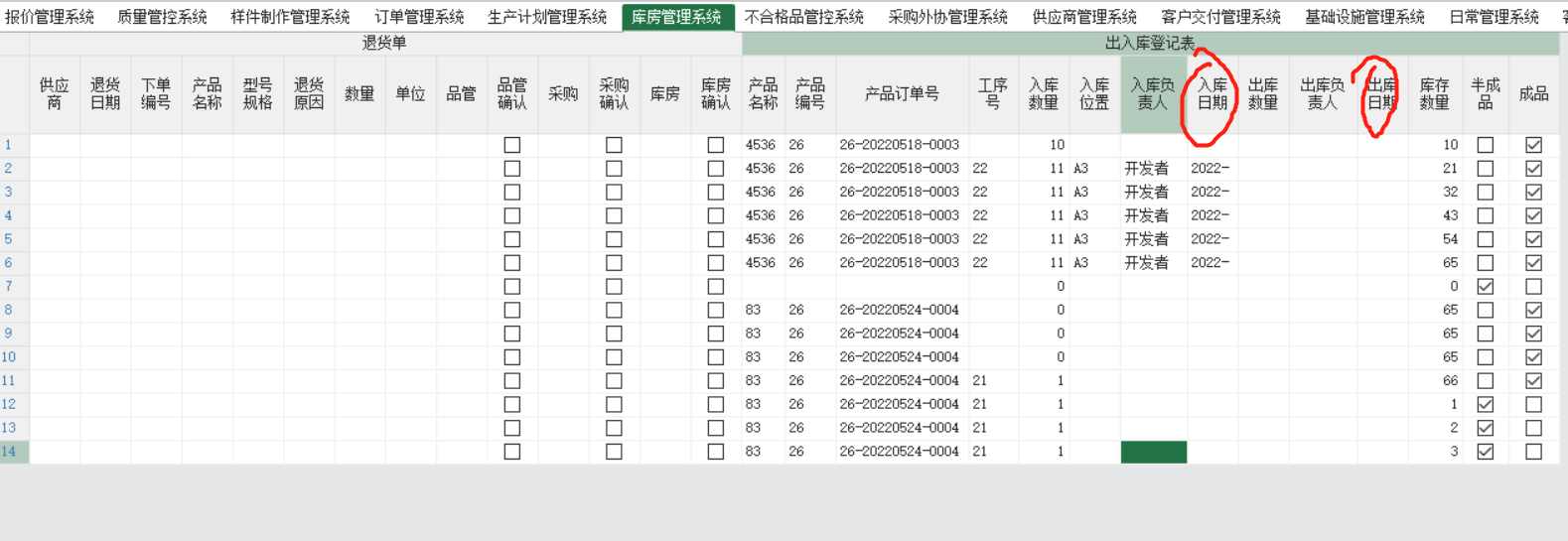Open the 日常管理系统 tab
The width and height of the screenshot is (1568, 541).
[1494, 17]
